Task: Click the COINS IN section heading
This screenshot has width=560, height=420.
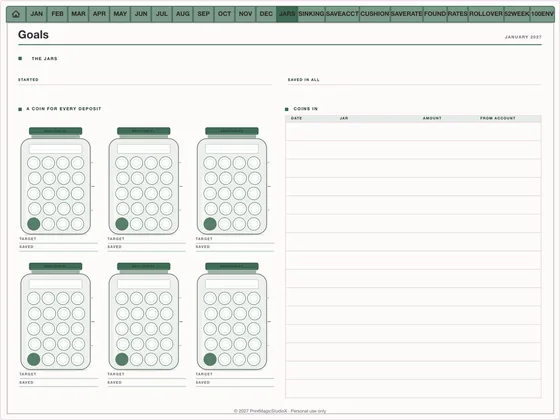Action: [305, 109]
